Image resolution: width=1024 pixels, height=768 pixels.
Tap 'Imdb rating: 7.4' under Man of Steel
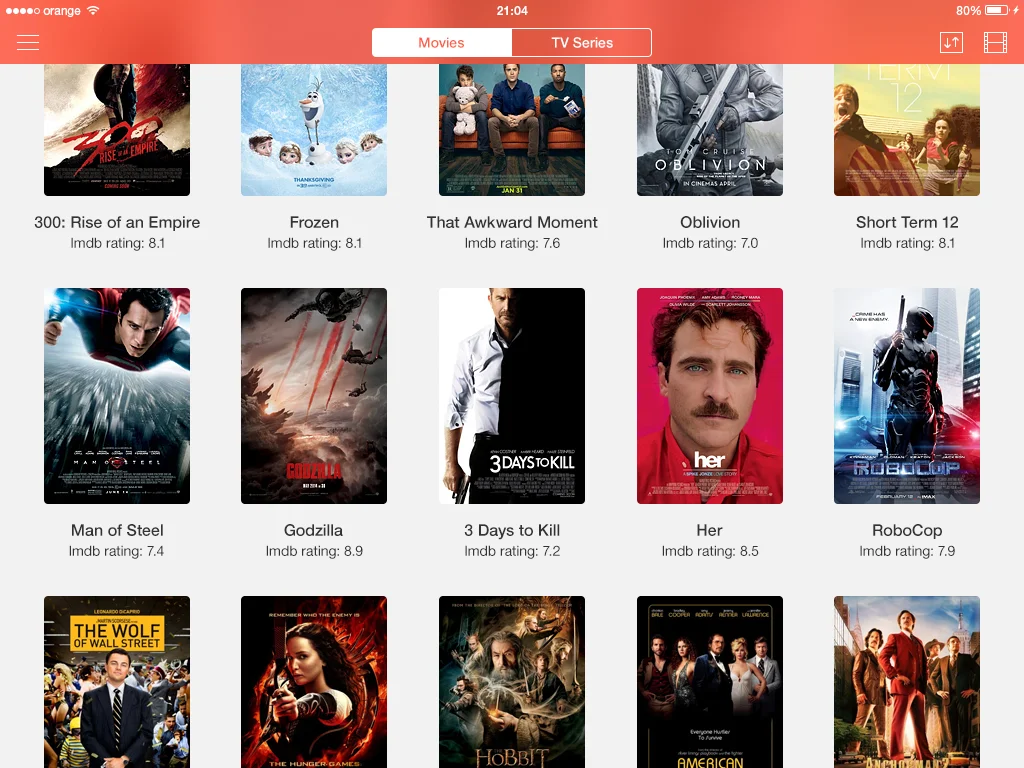coord(116,551)
